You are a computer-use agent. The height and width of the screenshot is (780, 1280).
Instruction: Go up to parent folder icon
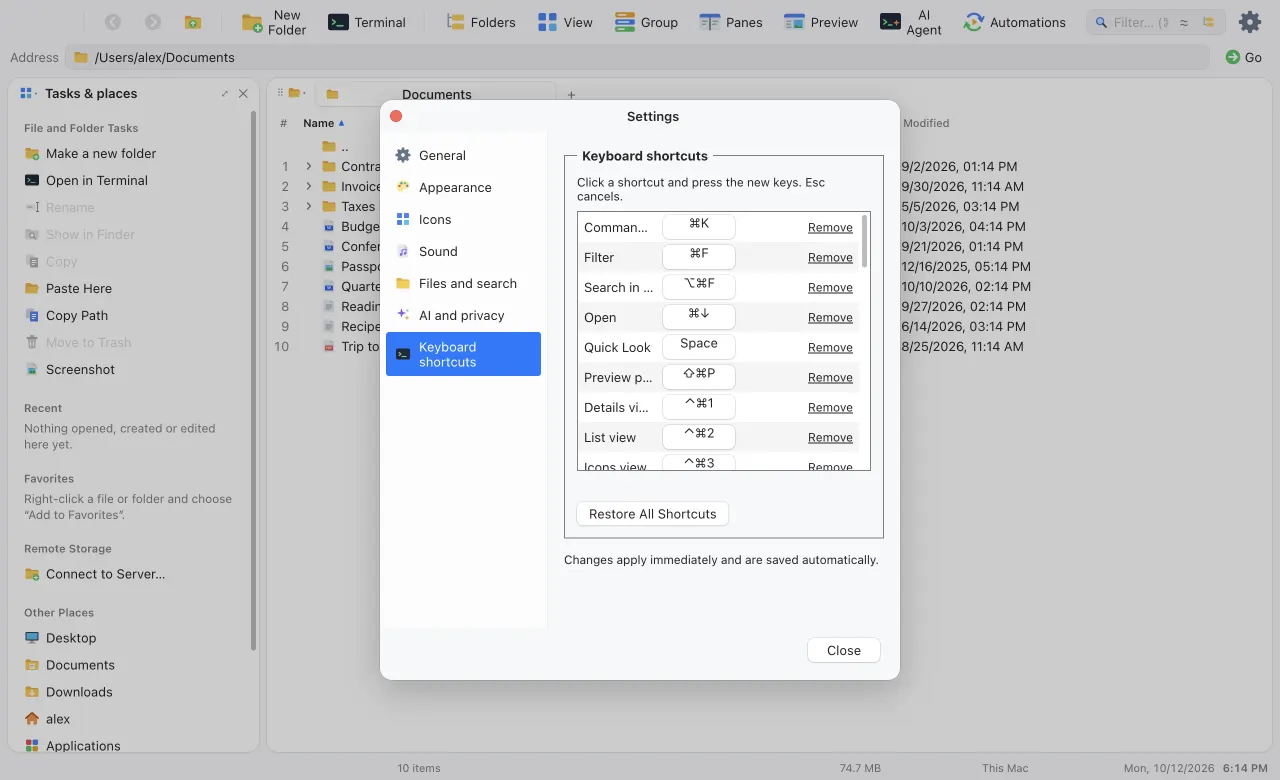click(193, 22)
